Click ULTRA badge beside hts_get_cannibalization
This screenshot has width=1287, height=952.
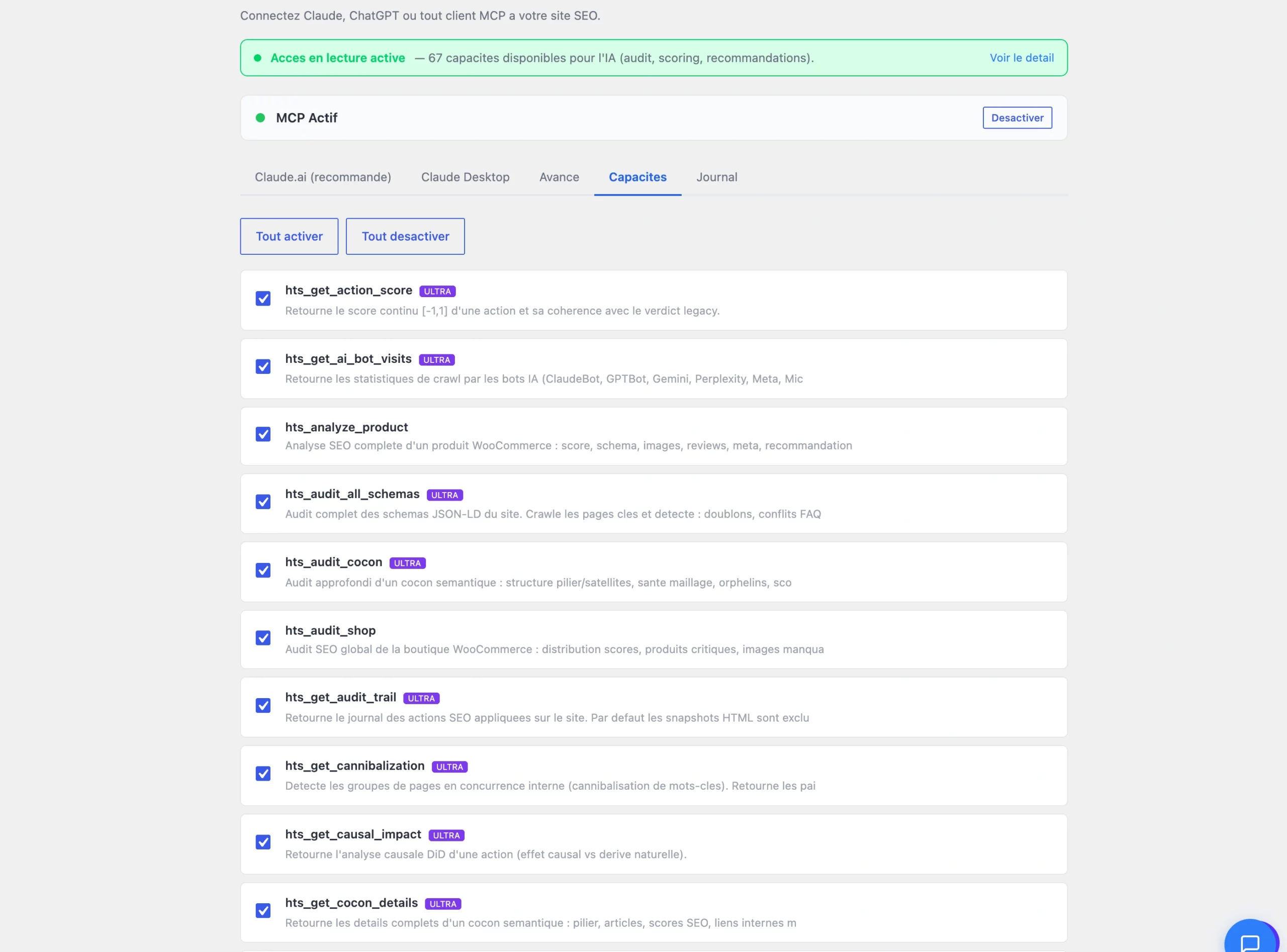(x=449, y=767)
